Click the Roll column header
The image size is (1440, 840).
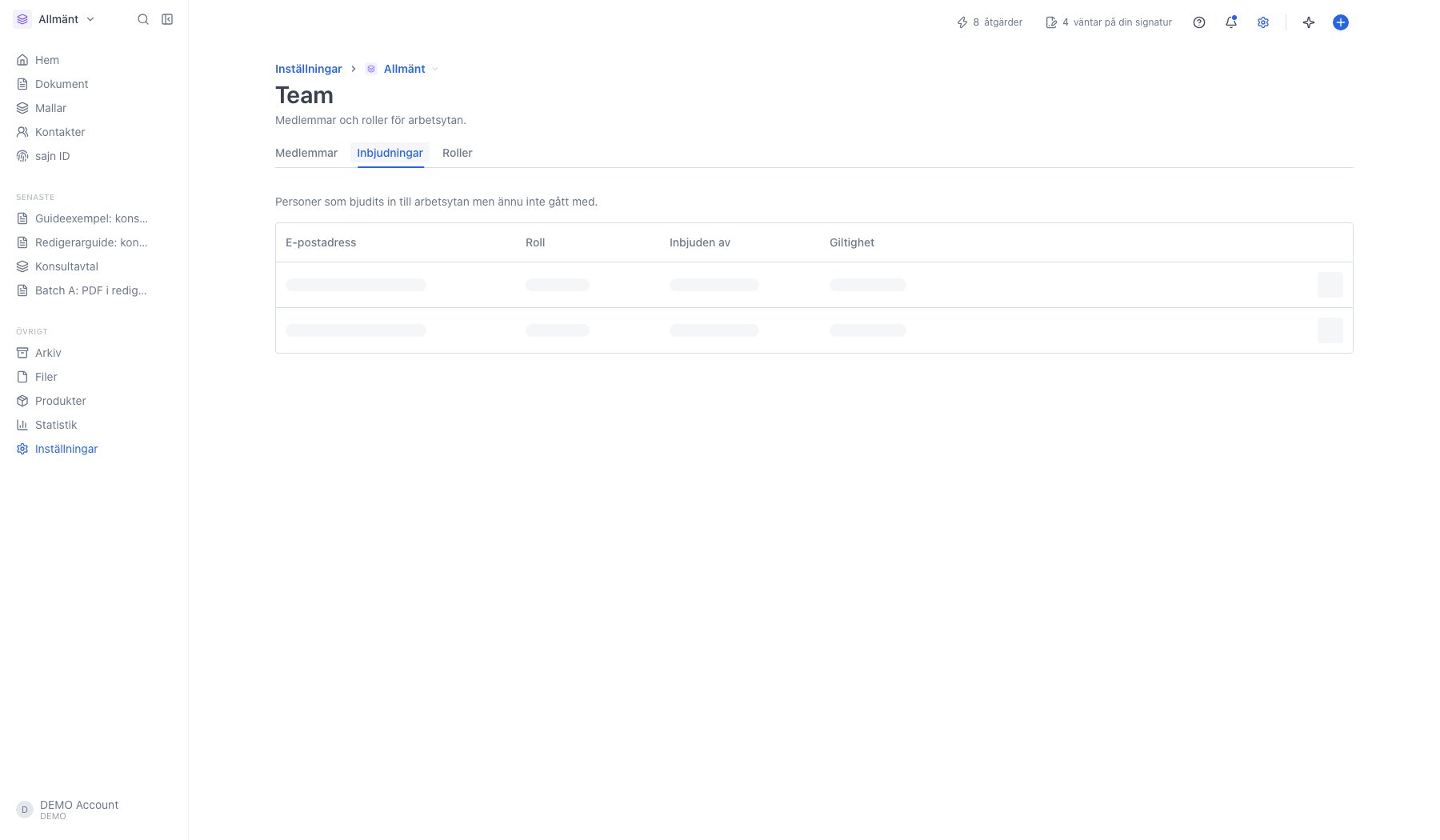tap(535, 242)
